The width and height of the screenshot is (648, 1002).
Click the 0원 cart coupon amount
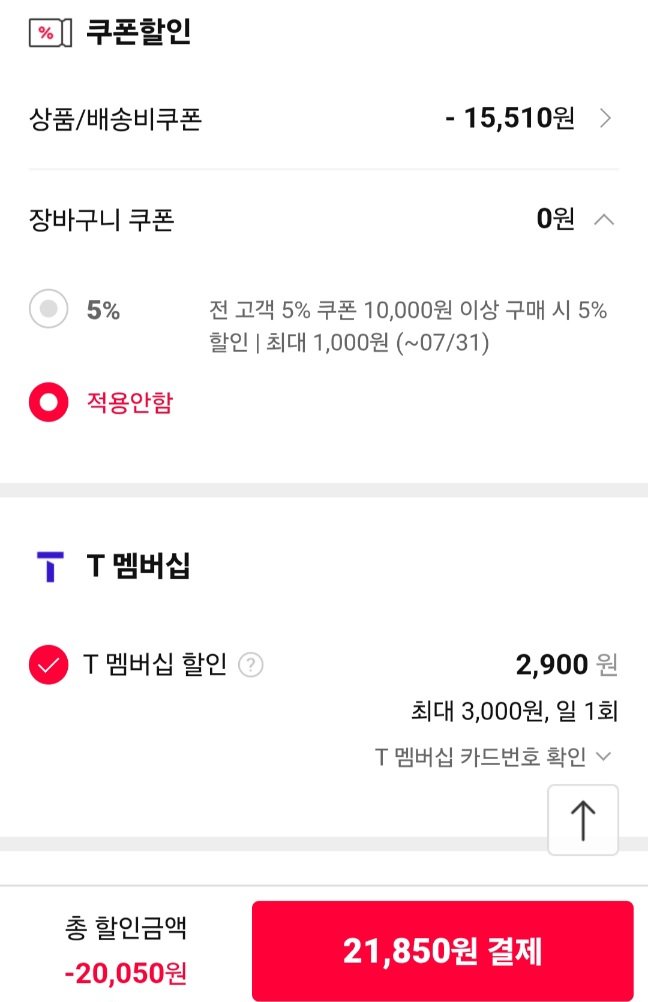pyautogui.click(x=556, y=219)
